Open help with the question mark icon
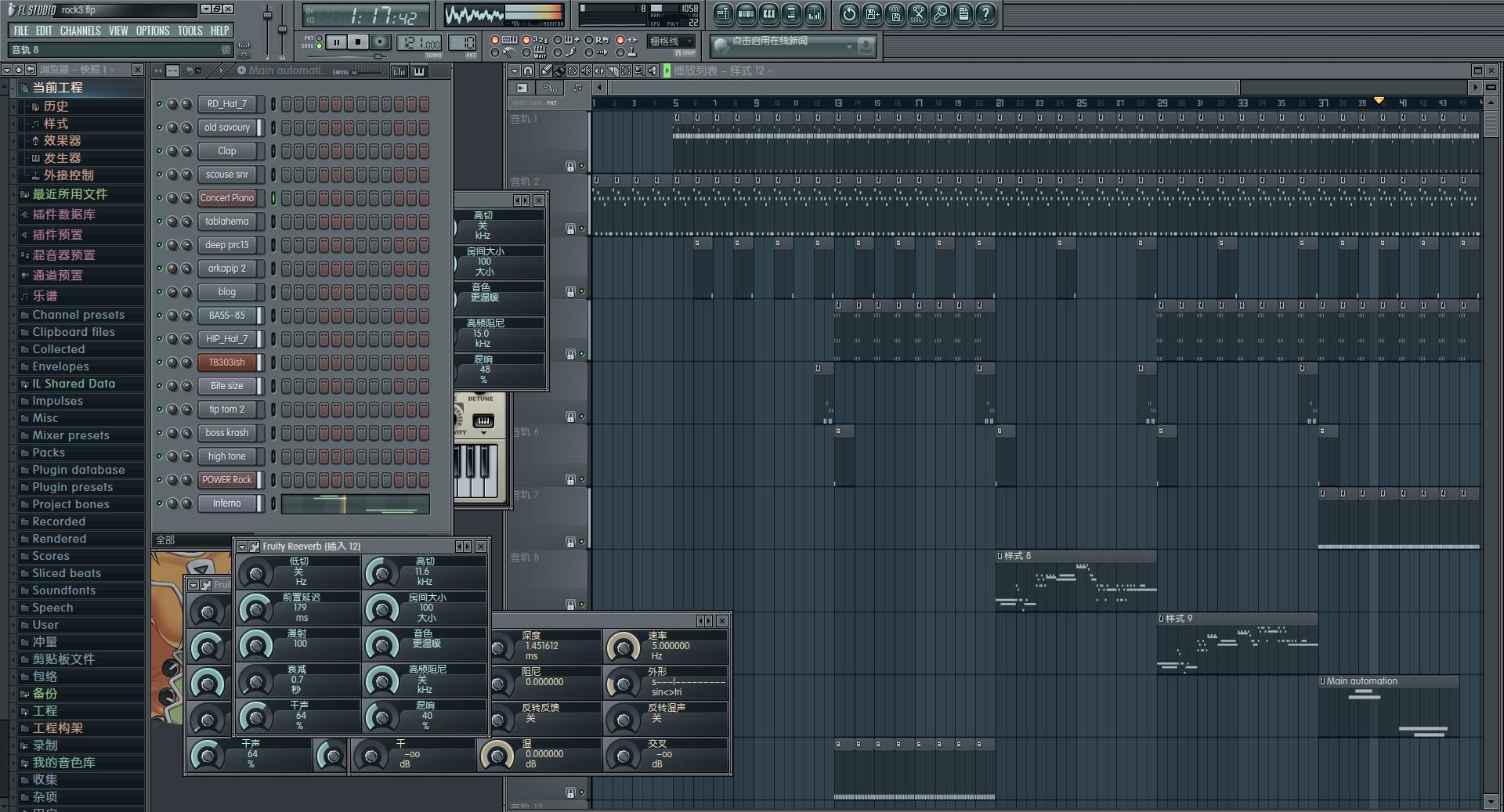 (x=985, y=13)
